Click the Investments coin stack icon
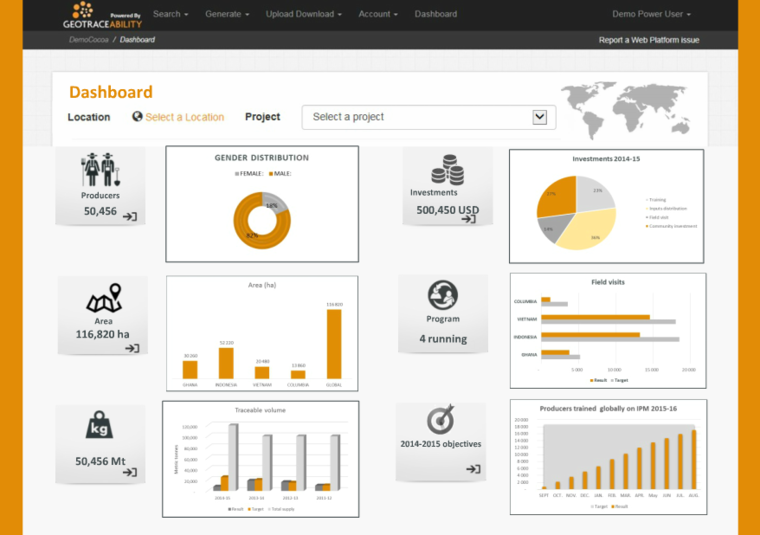This screenshot has width=760, height=535. [x=446, y=168]
